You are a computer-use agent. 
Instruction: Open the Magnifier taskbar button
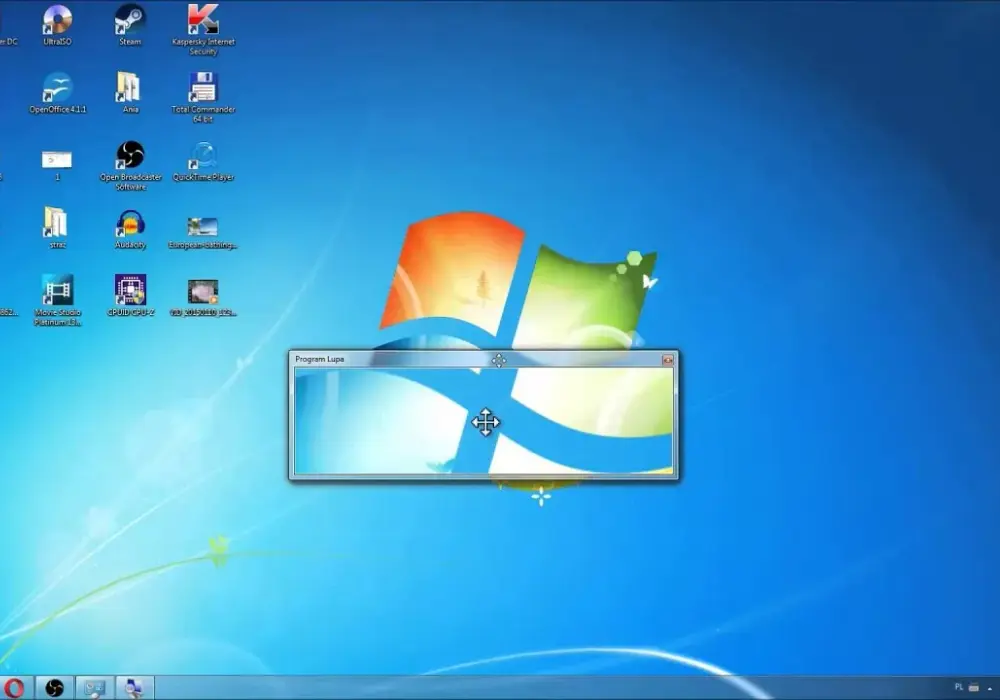click(x=94, y=688)
